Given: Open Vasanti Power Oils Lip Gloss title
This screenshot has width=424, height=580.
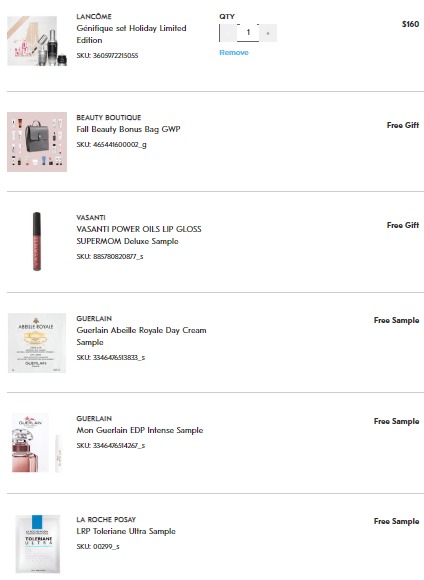Looking at the screenshot, I should point(139,235).
